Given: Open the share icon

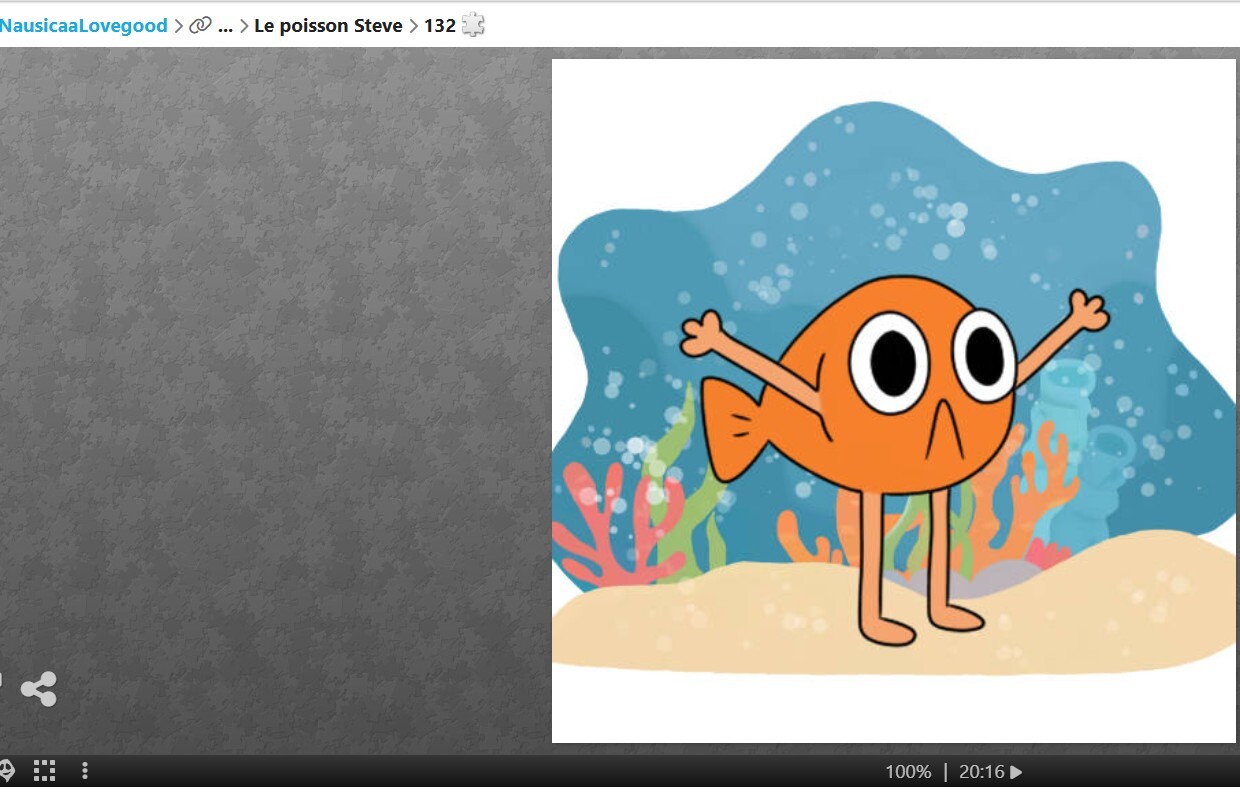Looking at the screenshot, I should coord(39,689).
